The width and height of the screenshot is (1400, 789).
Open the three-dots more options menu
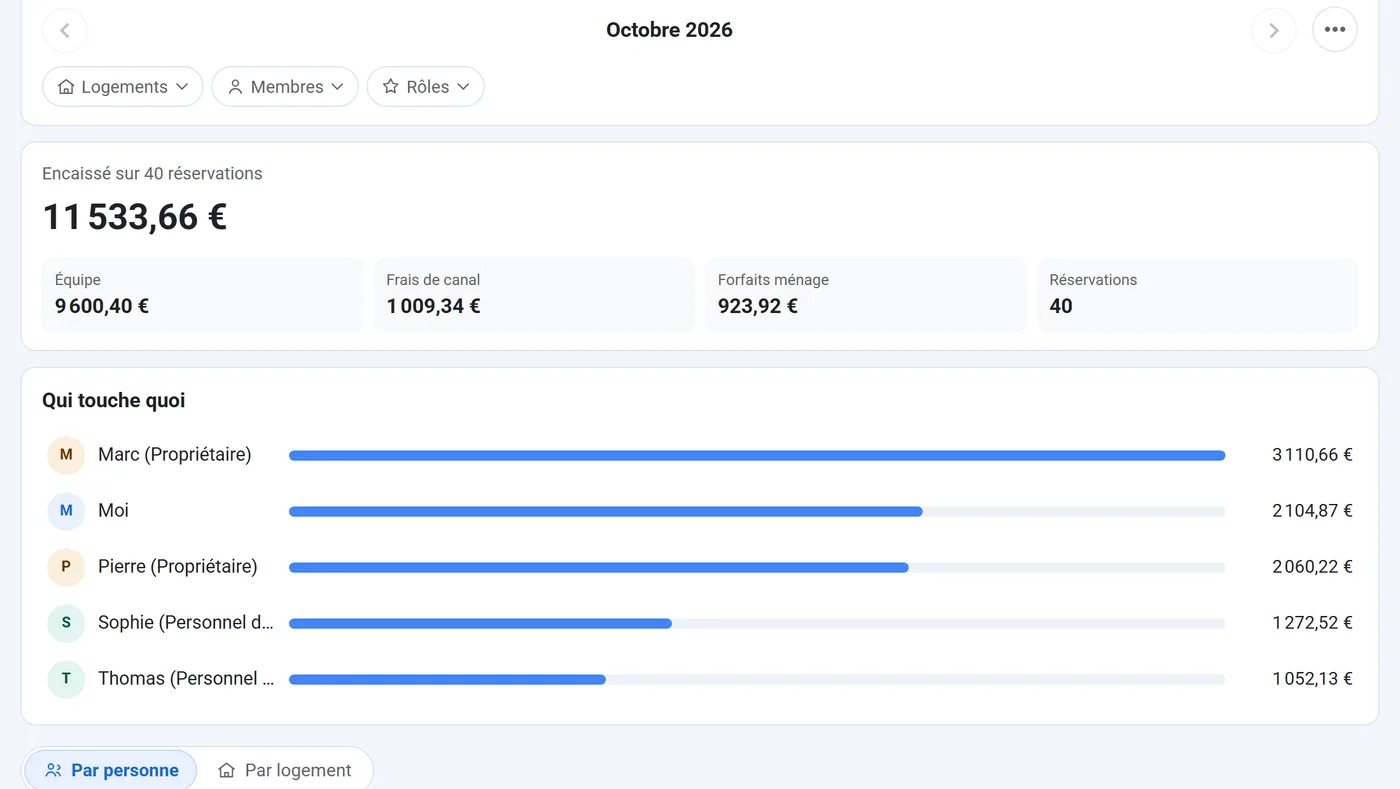click(1335, 30)
